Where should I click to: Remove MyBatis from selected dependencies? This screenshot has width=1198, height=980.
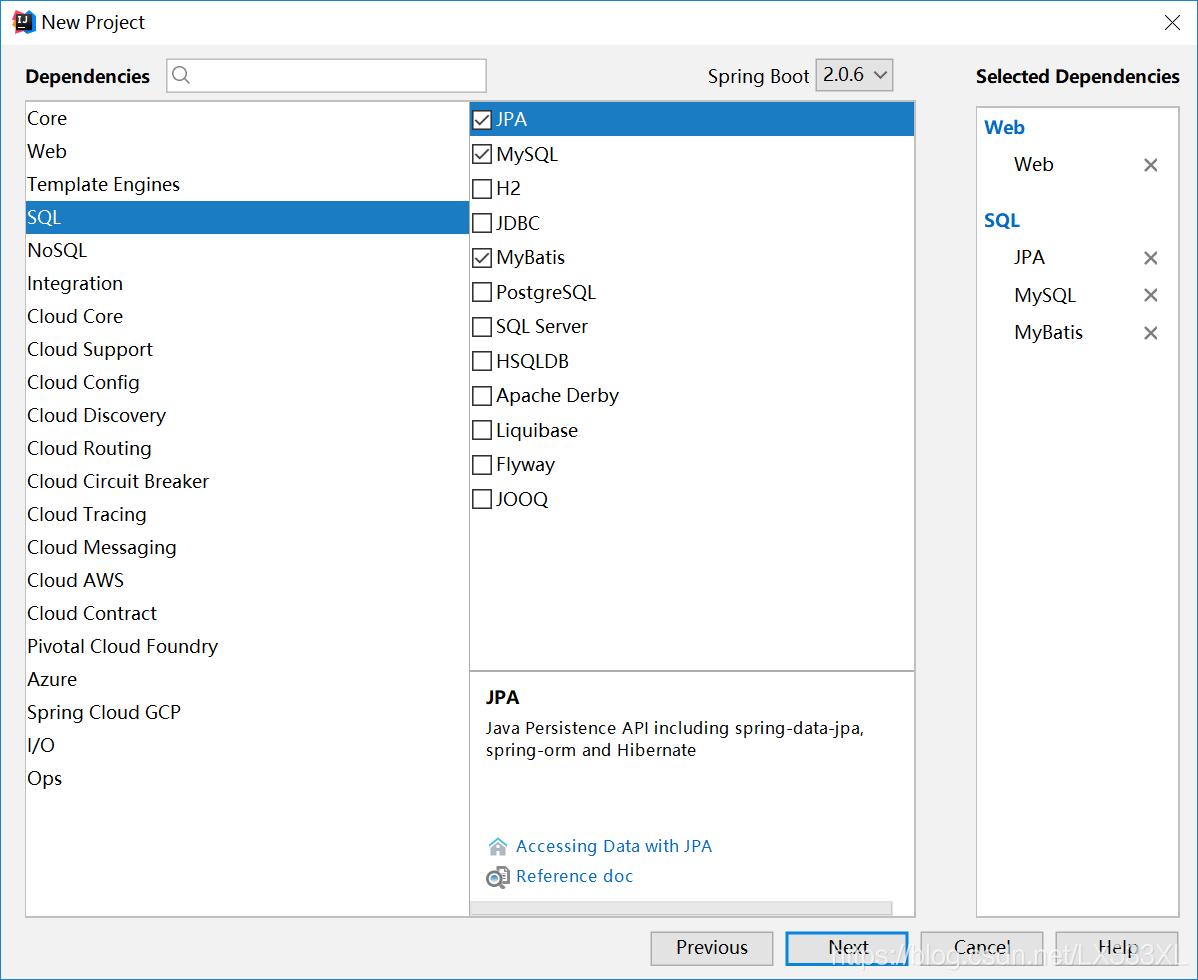(1150, 333)
